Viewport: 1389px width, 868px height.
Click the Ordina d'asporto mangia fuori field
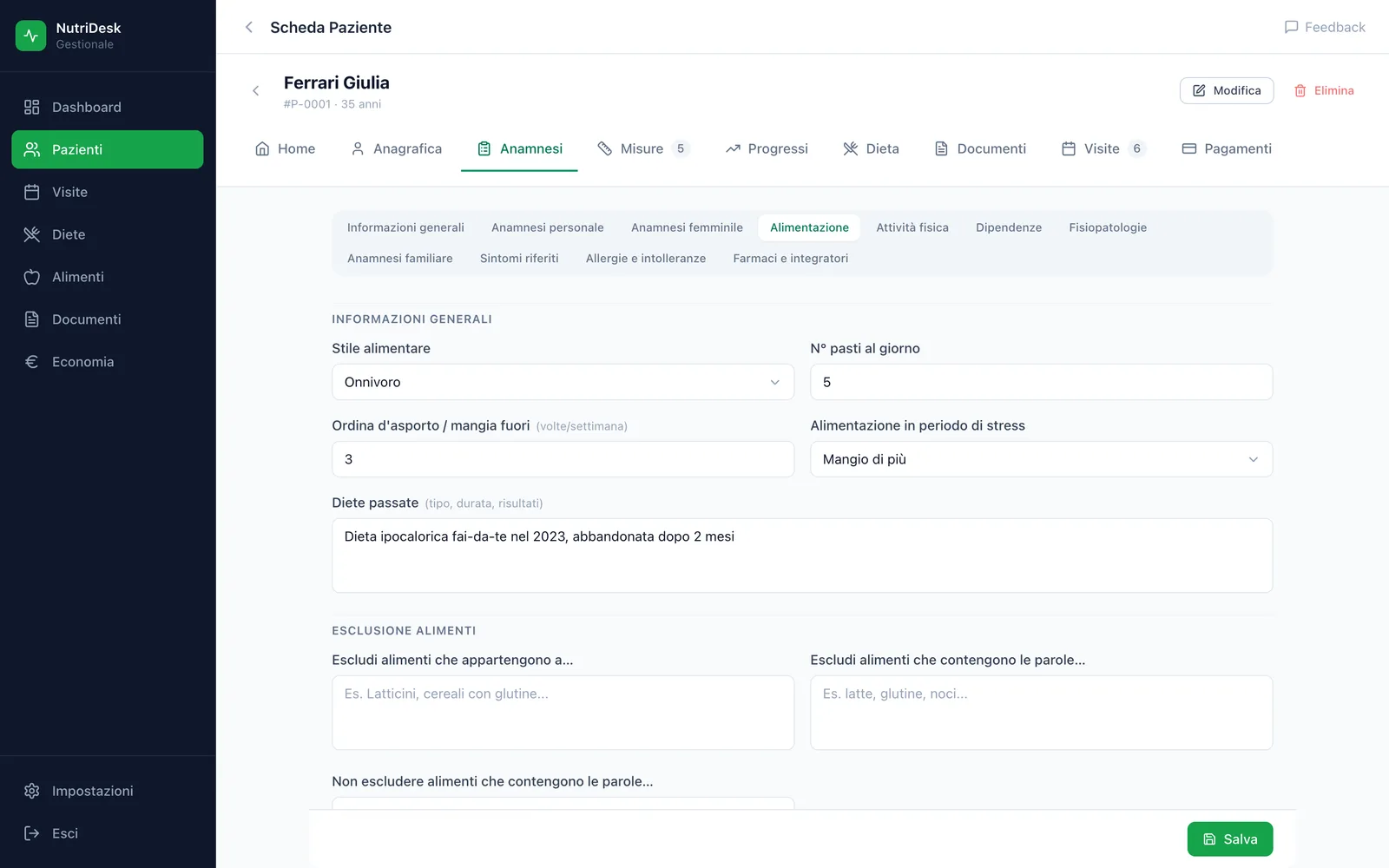(563, 459)
